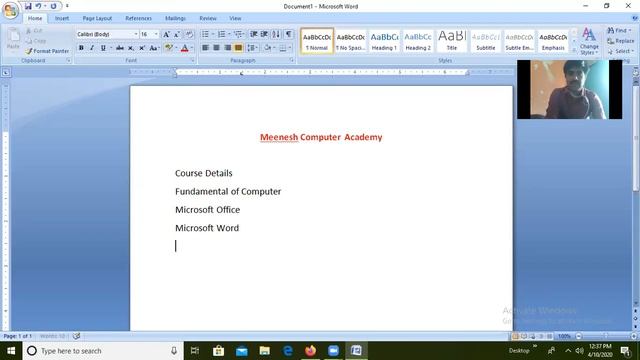Click the zoom level slider in status bar

[606, 336]
